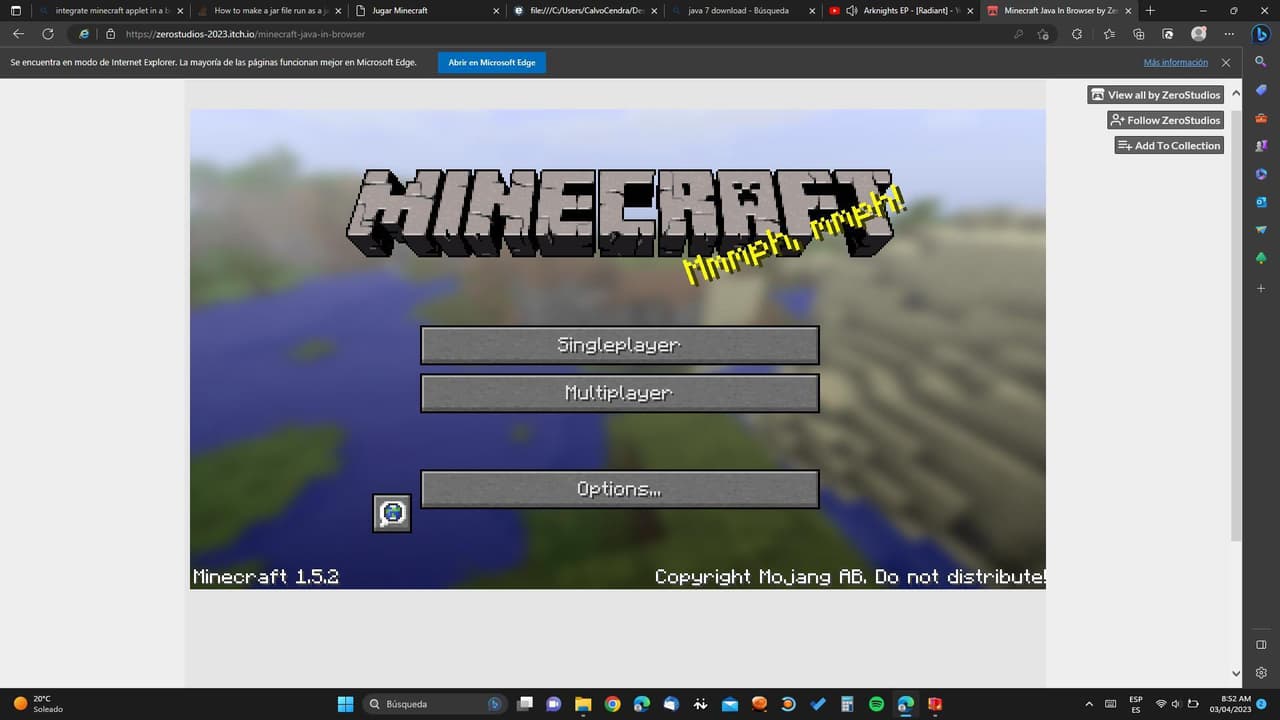Click the language globe icon button

tap(392, 513)
